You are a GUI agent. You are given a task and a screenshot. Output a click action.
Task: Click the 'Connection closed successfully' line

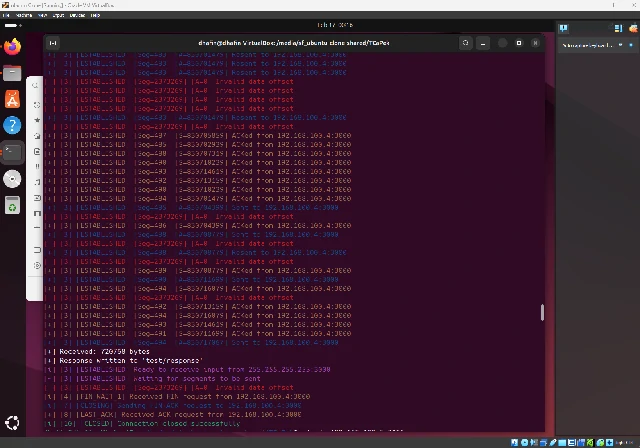click(178, 424)
